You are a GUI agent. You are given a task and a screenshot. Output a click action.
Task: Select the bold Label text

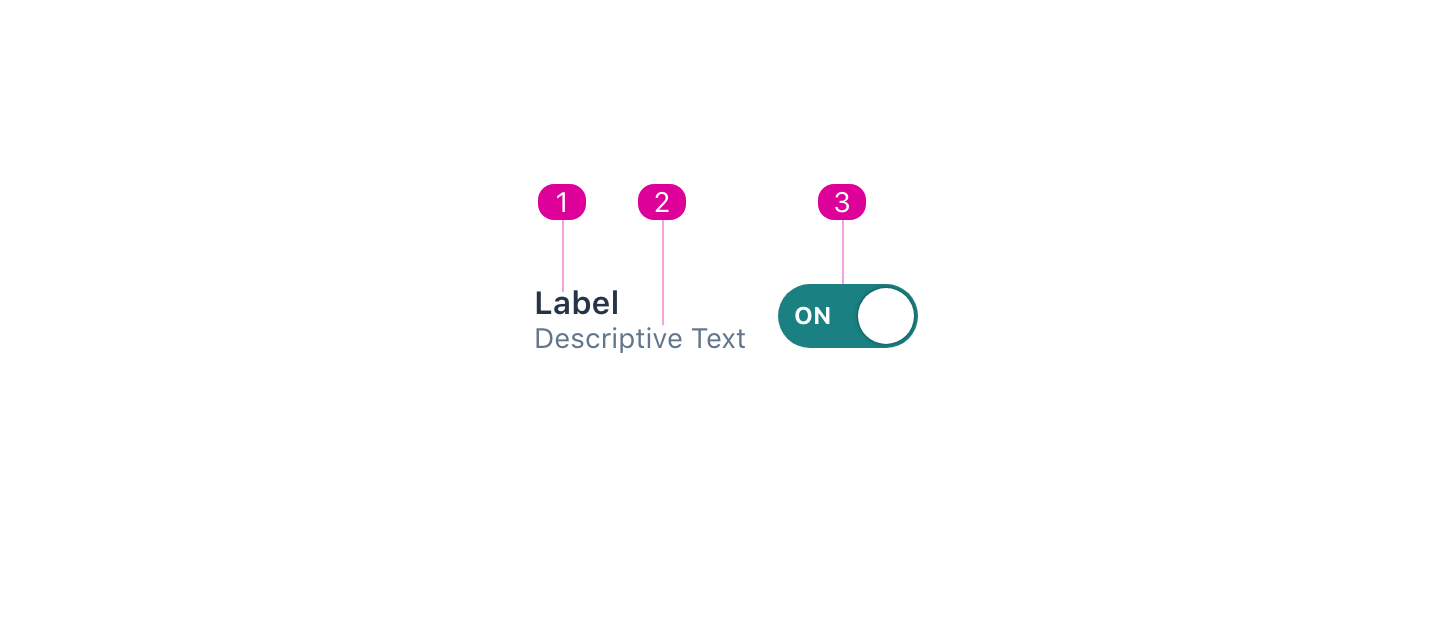coord(577,303)
